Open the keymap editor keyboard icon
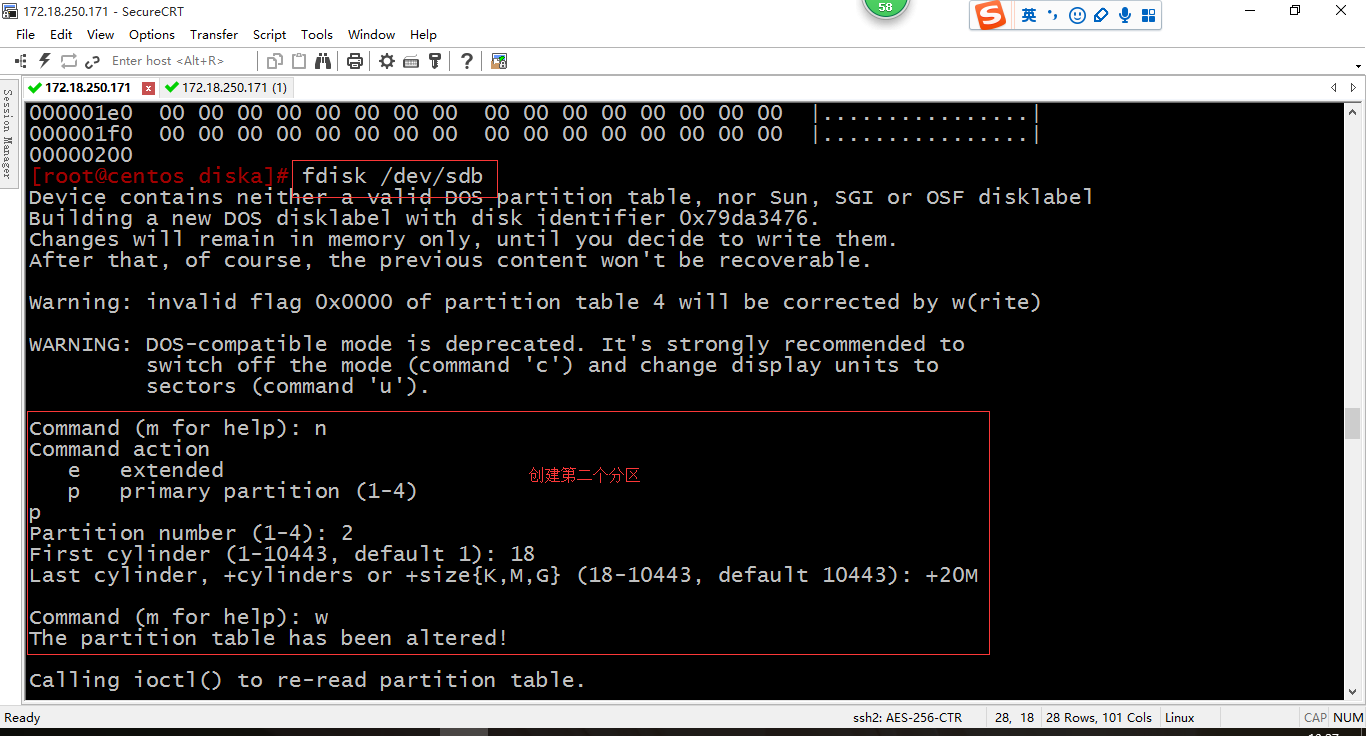Viewport: 1366px width, 736px height. coord(410,61)
